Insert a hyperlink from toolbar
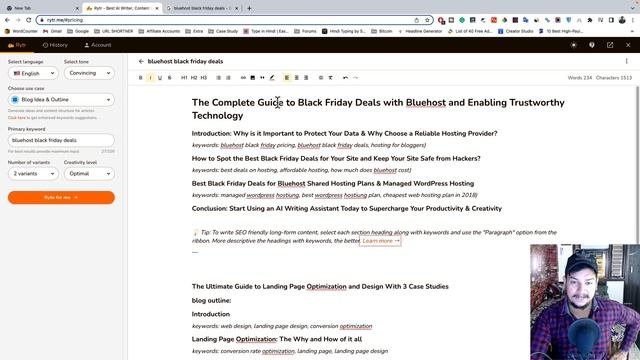 (x=243, y=78)
